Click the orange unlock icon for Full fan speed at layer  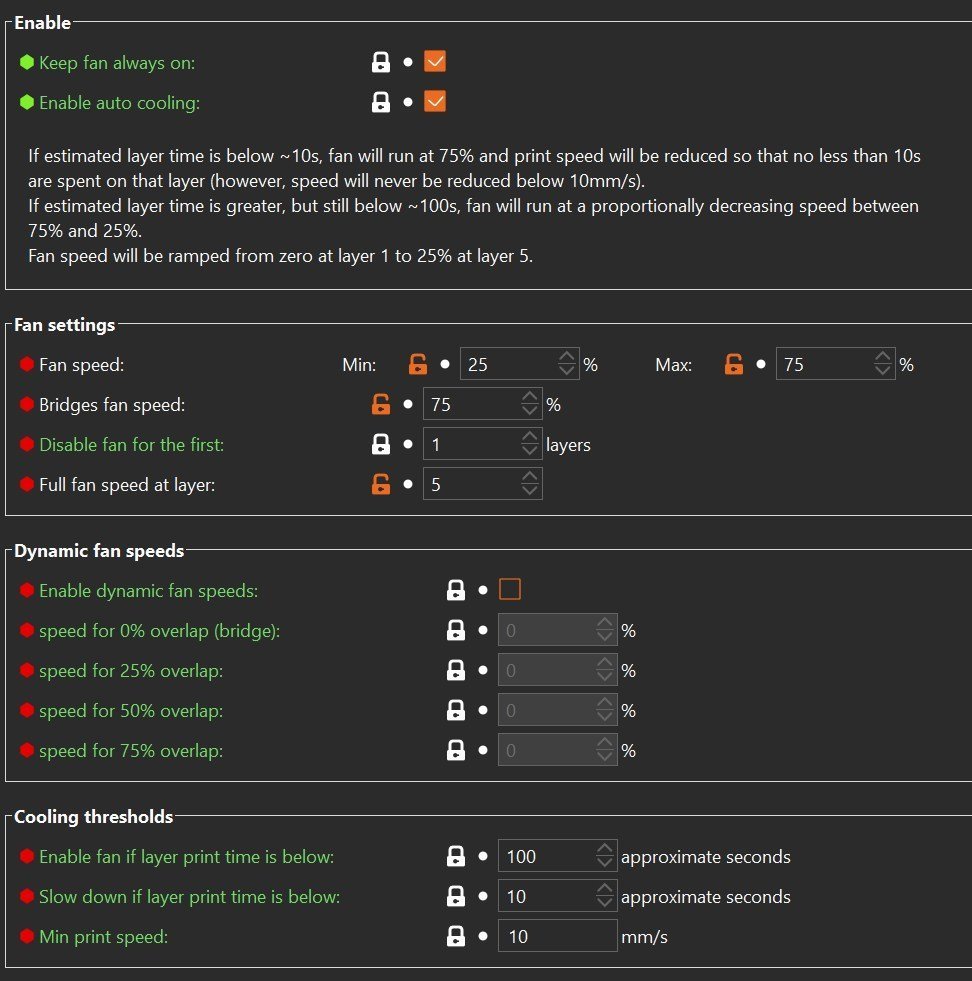380,484
